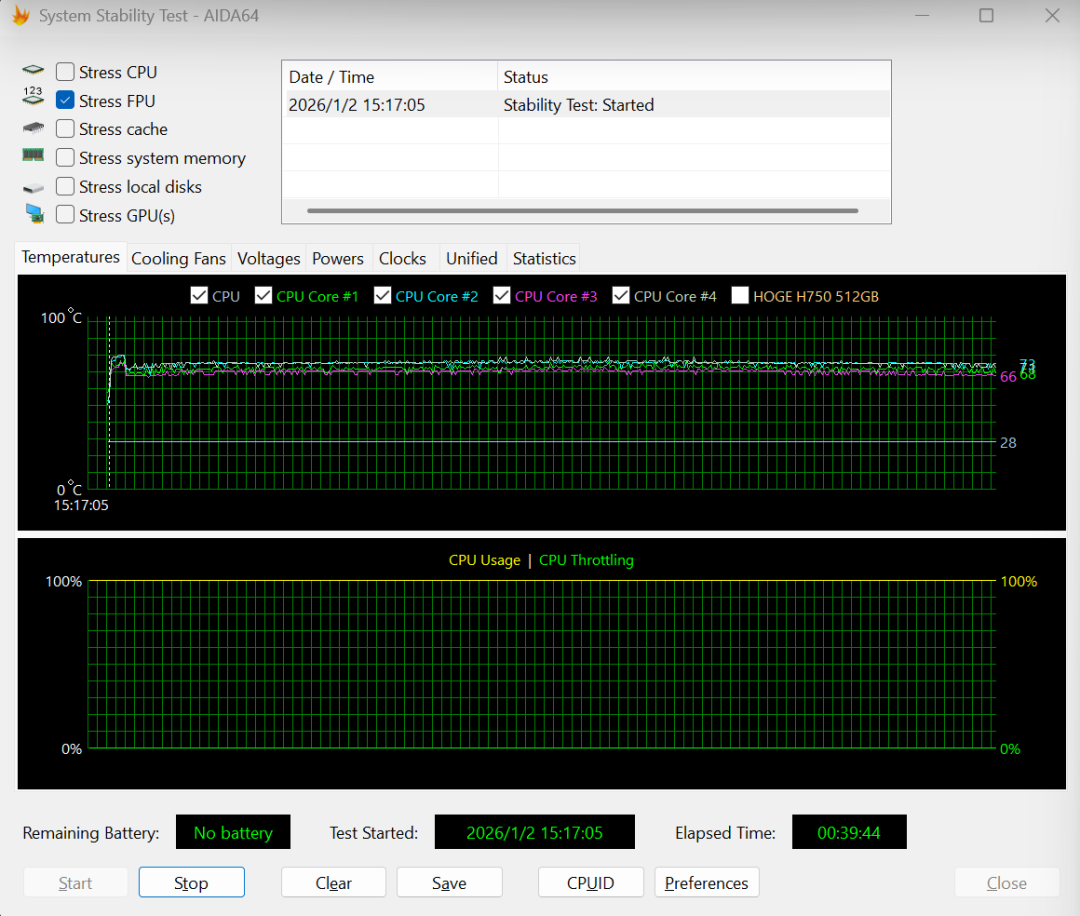Uncheck the Stress FPU option
The image size is (1080, 916).
pos(65,101)
